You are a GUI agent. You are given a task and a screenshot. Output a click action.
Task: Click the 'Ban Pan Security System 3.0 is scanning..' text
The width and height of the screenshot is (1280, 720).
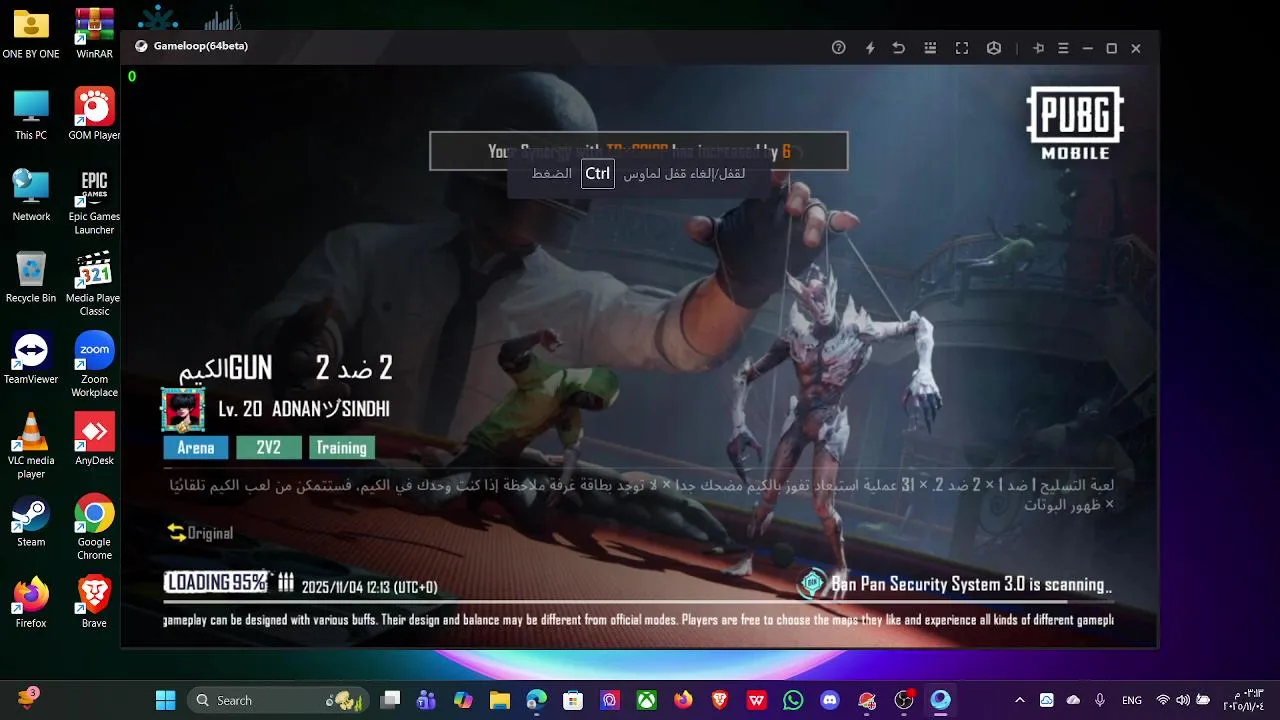pyautogui.click(x=972, y=585)
